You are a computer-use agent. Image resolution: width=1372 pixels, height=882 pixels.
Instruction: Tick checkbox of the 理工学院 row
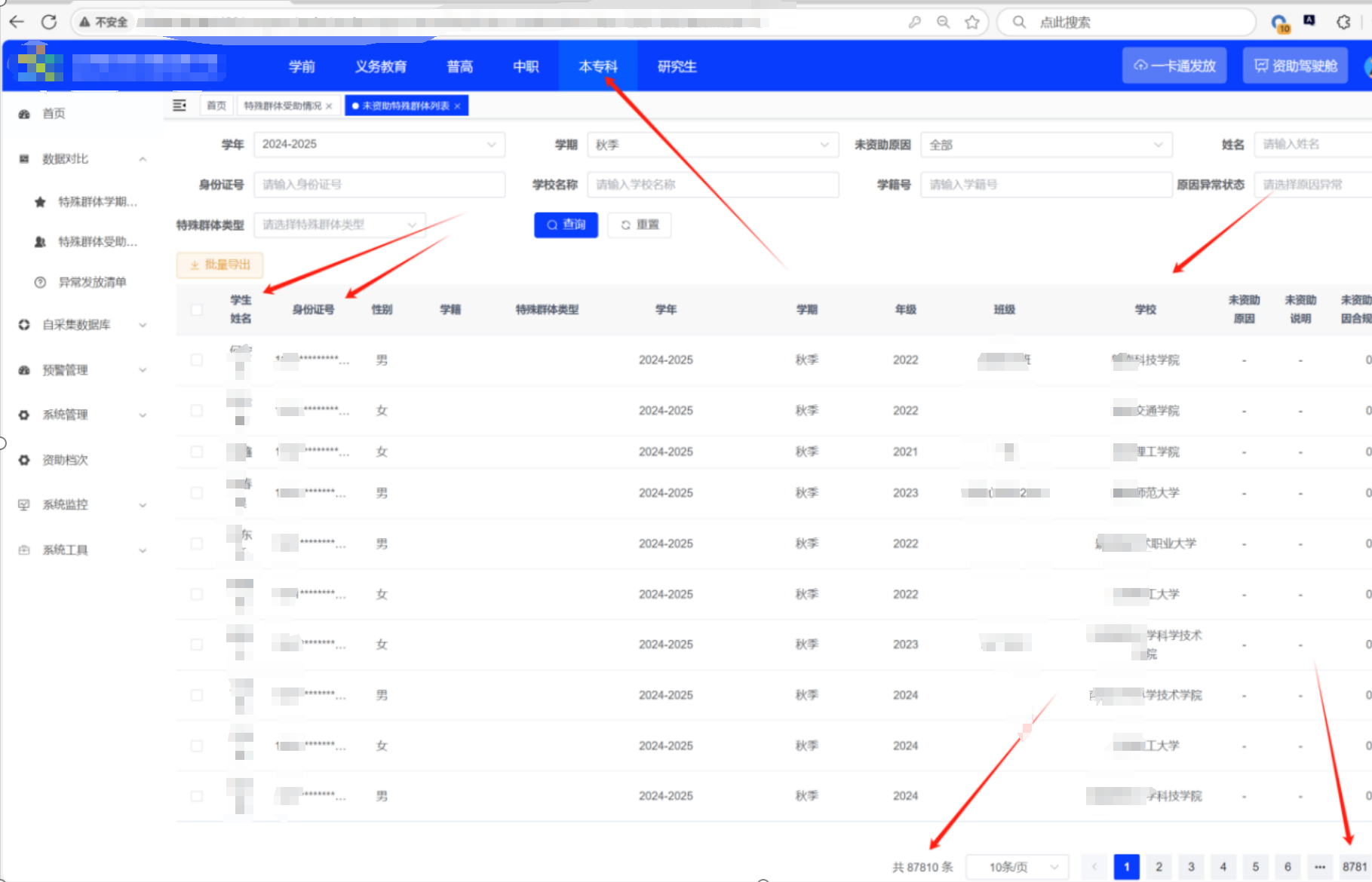(197, 452)
